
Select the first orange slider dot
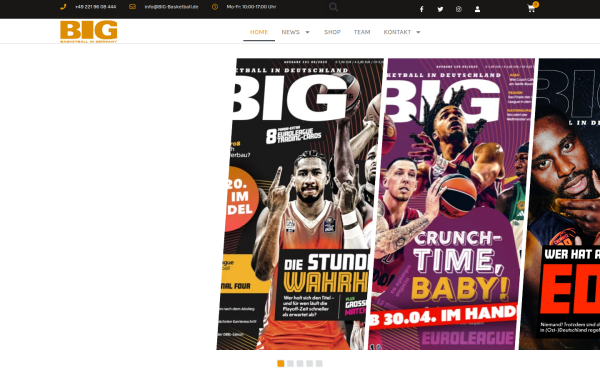click(281, 364)
